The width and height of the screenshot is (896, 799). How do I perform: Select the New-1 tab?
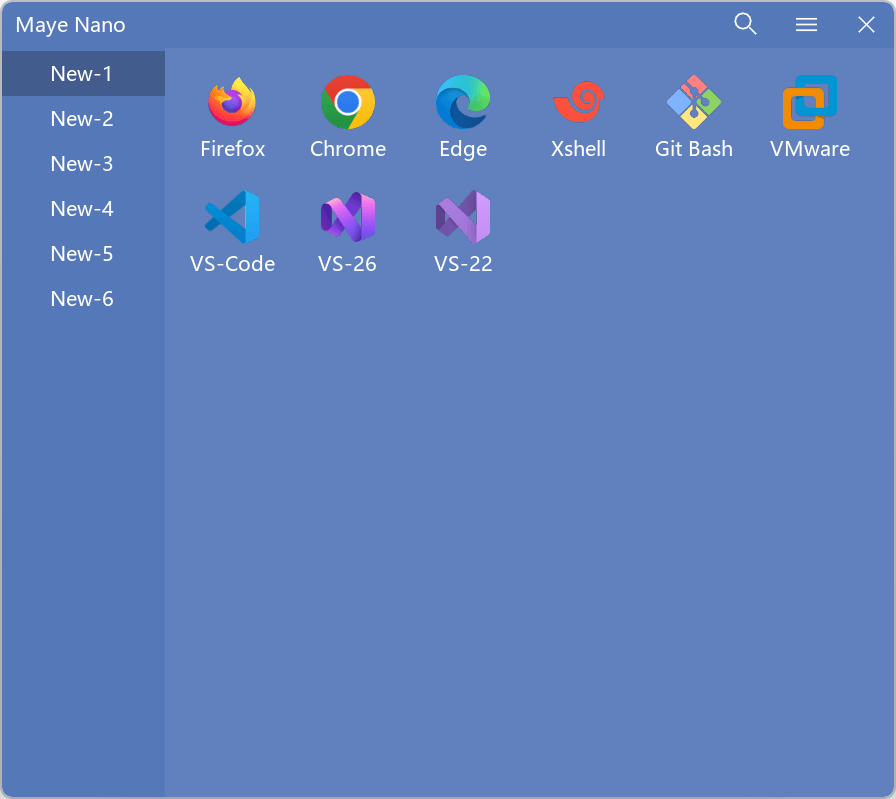coord(82,74)
